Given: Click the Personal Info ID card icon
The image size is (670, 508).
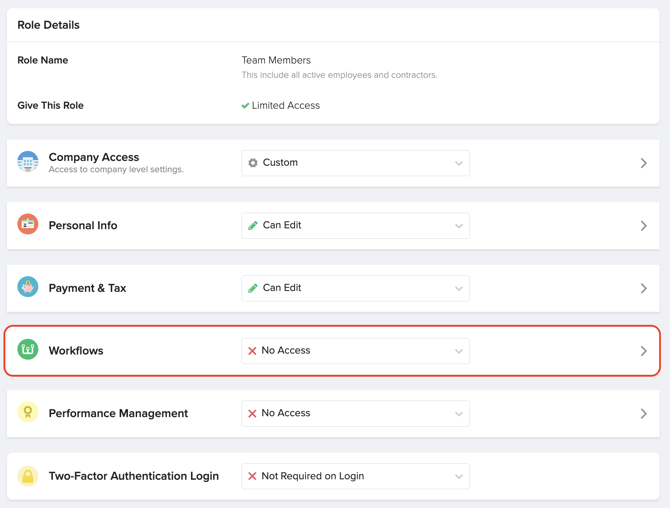Looking at the screenshot, I should (28, 224).
